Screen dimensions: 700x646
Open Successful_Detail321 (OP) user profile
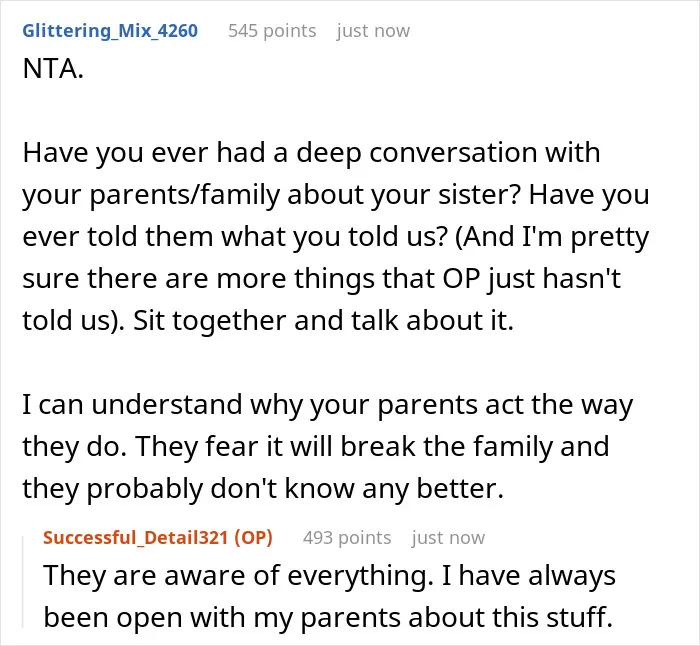click(x=158, y=538)
